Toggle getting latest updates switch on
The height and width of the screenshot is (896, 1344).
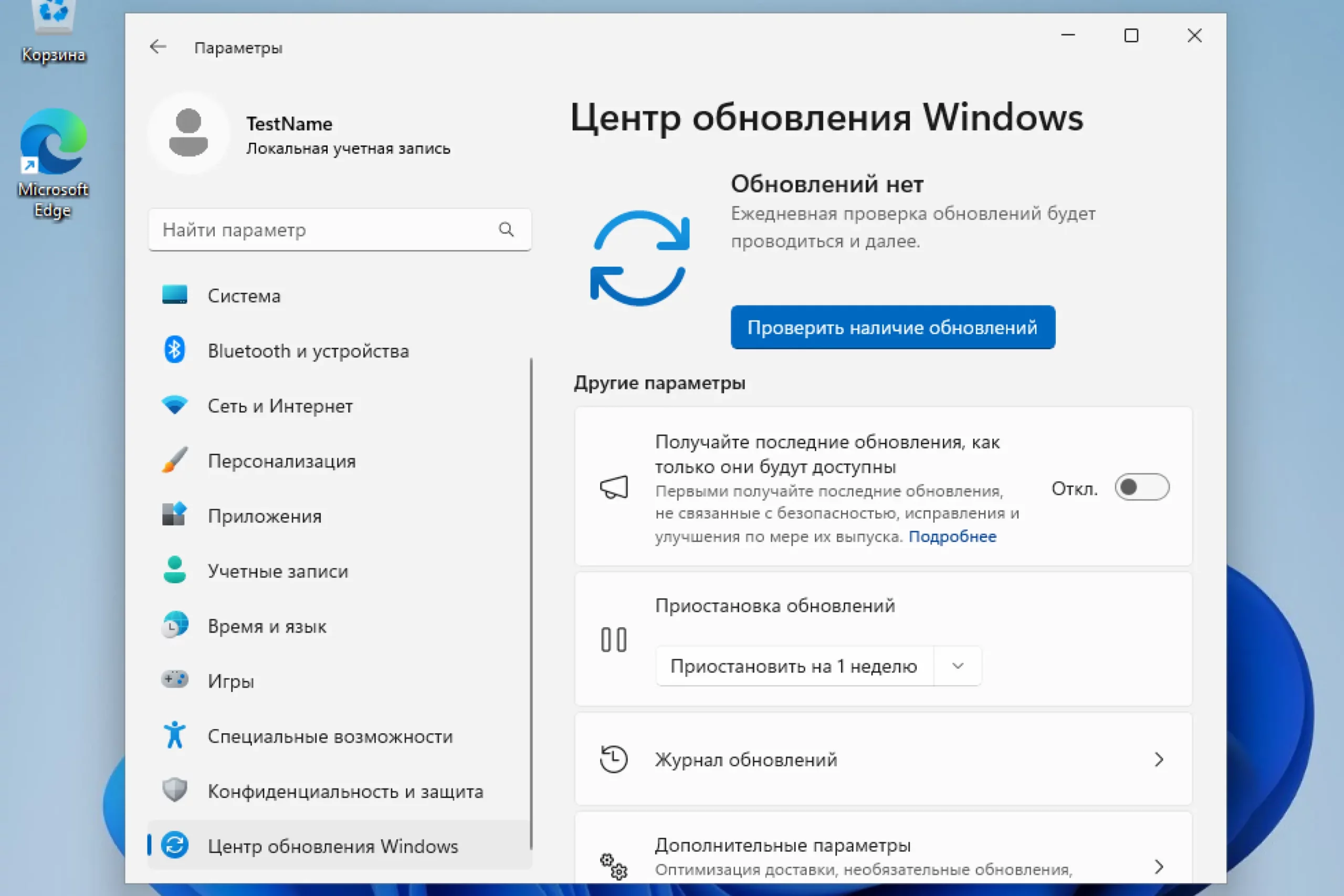tap(1141, 488)
